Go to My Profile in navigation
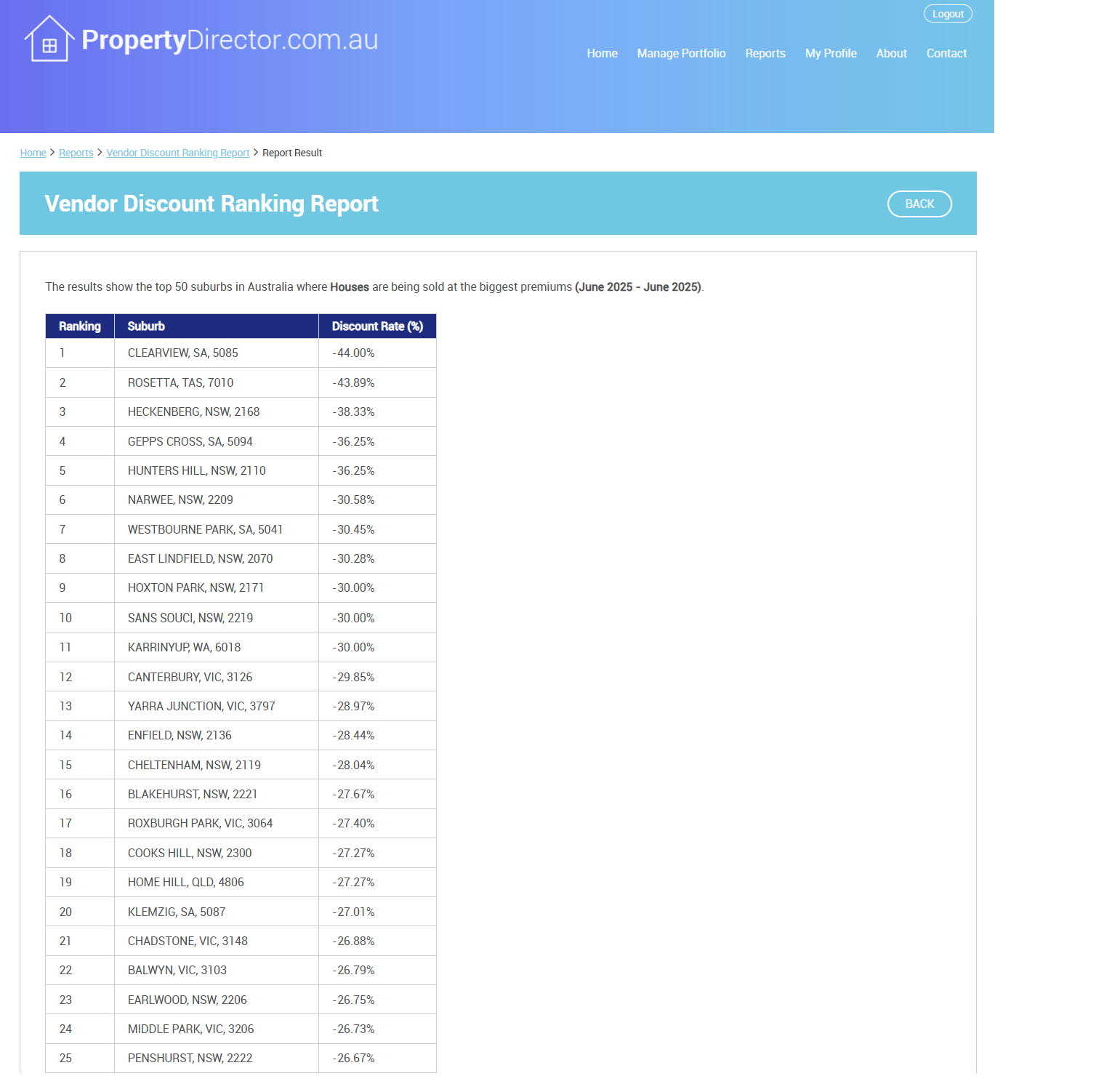Image resolution: width=1112 pixels, height=1092 pixels. pos(831,53)
